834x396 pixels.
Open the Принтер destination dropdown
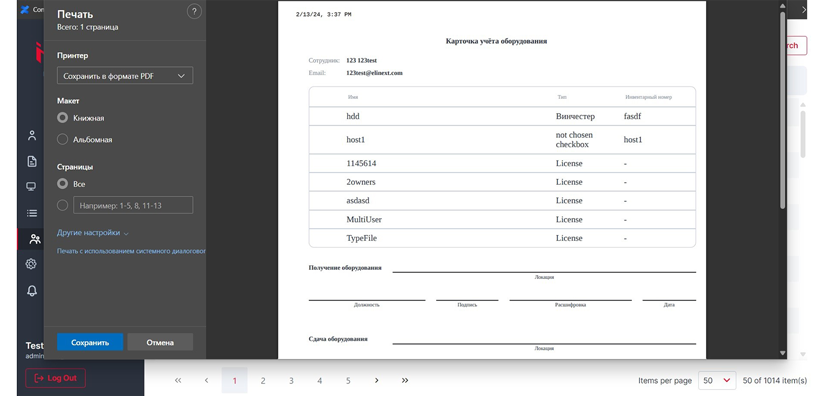tap(125, 76)
